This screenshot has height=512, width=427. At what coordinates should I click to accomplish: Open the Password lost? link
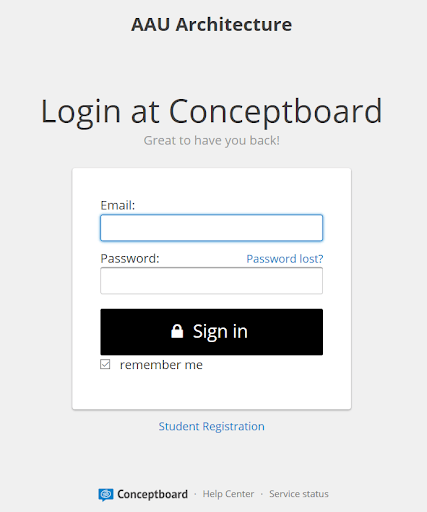click(285, 259)
